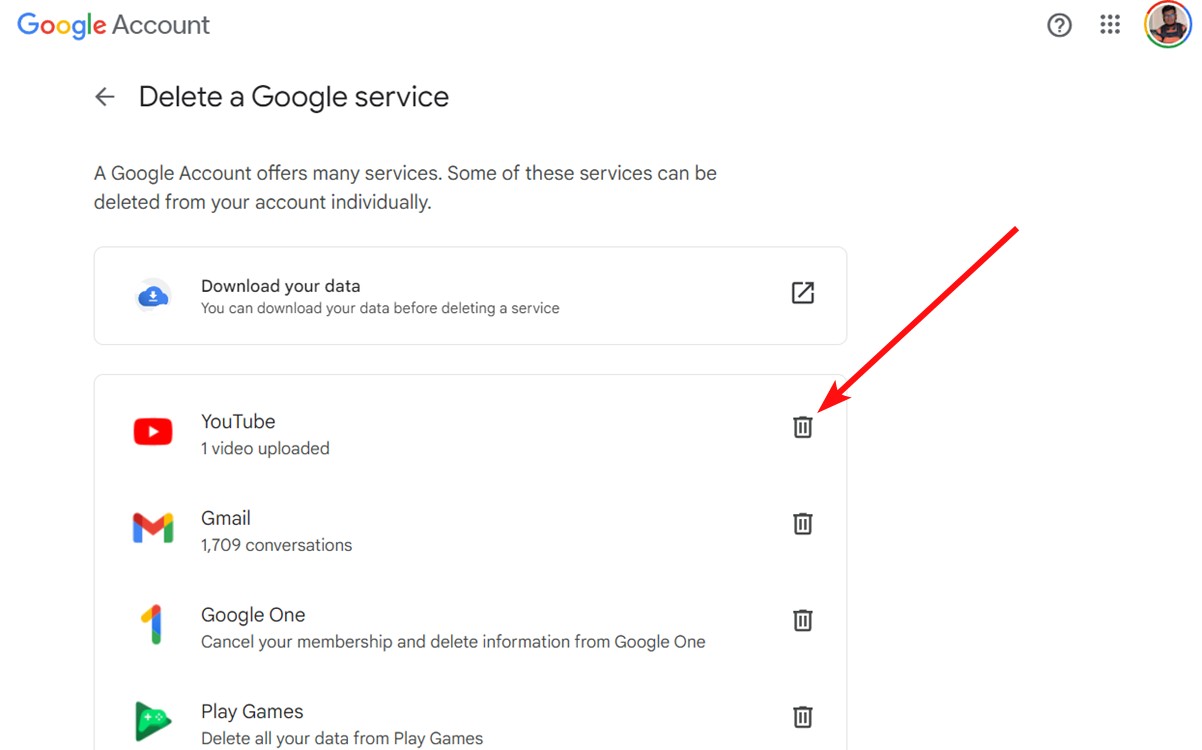Image resolution: width=1202 pixels, height=750 pixels.
Task: Click the YouTube delete trash icon
Action: [x=802, y=427]
